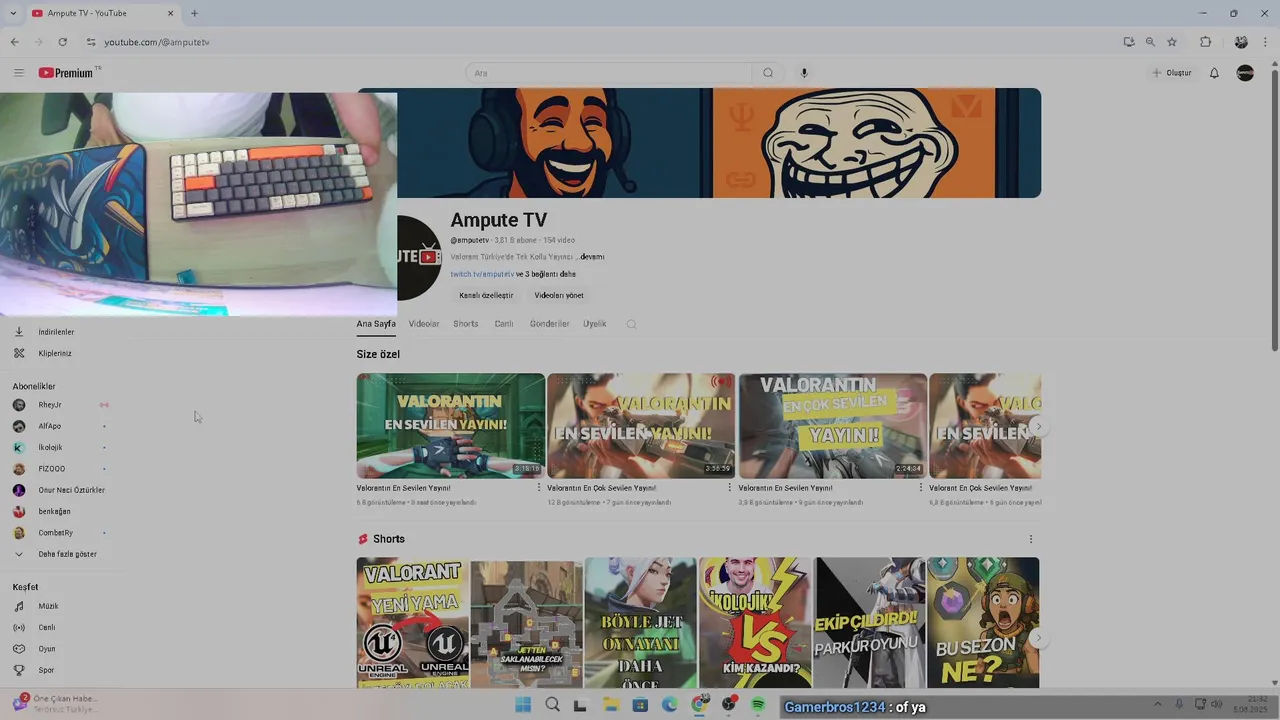Screen dimensions: 1280x720
Task: Show next videos in Size özel carousel
Action: [1039, 426]
